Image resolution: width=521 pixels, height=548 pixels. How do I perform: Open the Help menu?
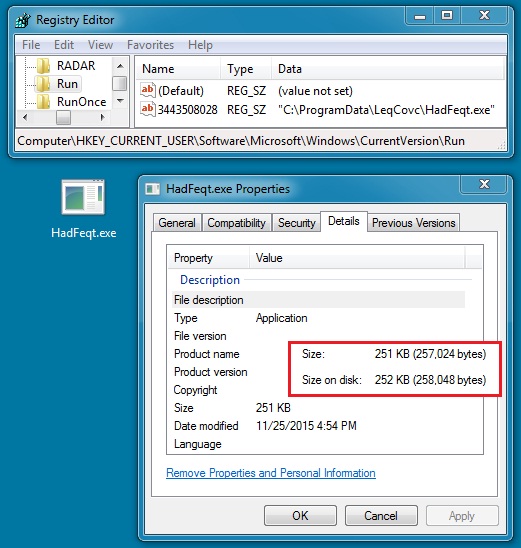tap(200, 45)
